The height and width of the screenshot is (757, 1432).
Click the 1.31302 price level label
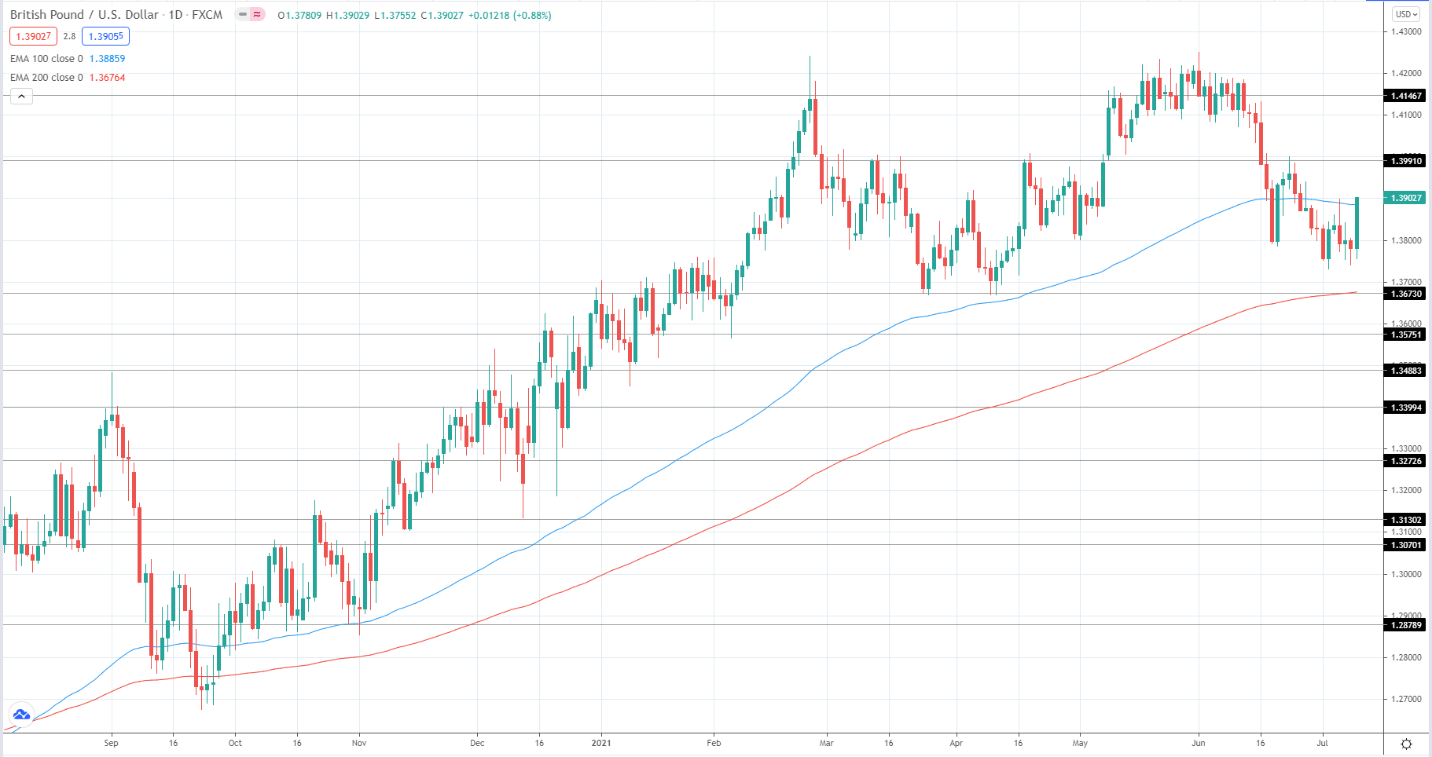1406,520
